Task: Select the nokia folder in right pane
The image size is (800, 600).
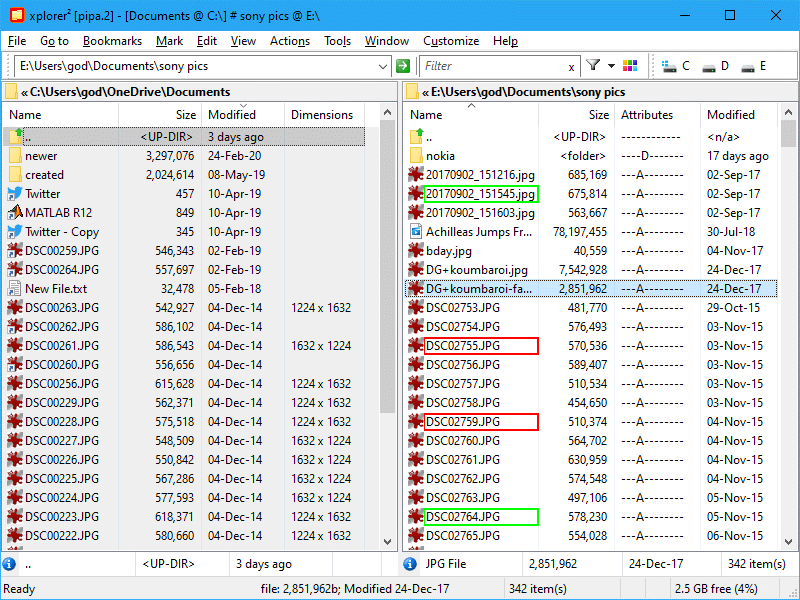Action: [x=440, y=156]
